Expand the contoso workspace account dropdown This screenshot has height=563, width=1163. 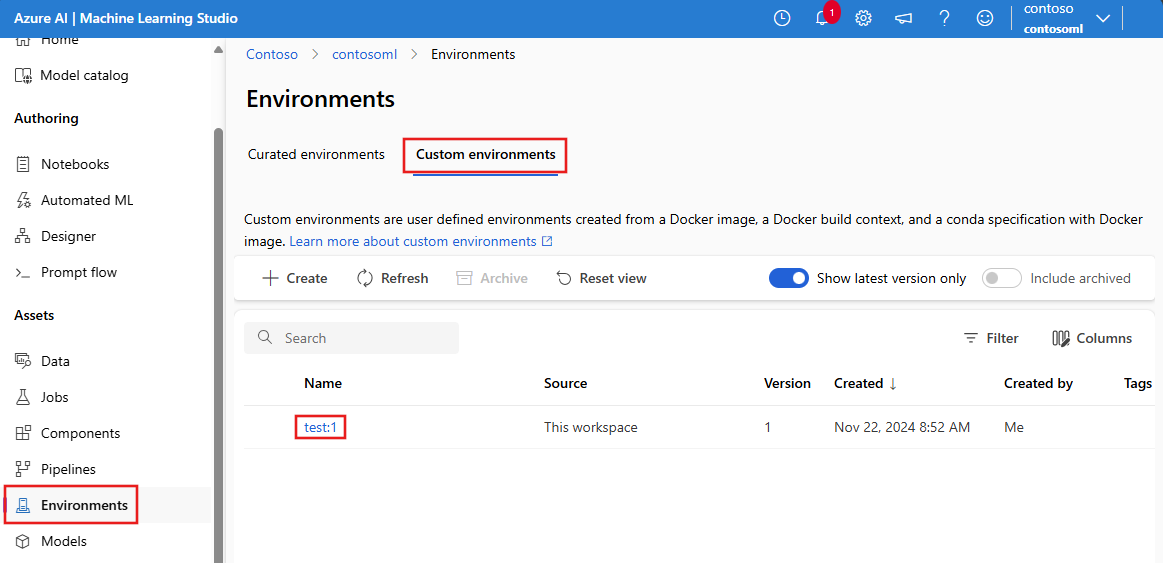pos(1103,18)
